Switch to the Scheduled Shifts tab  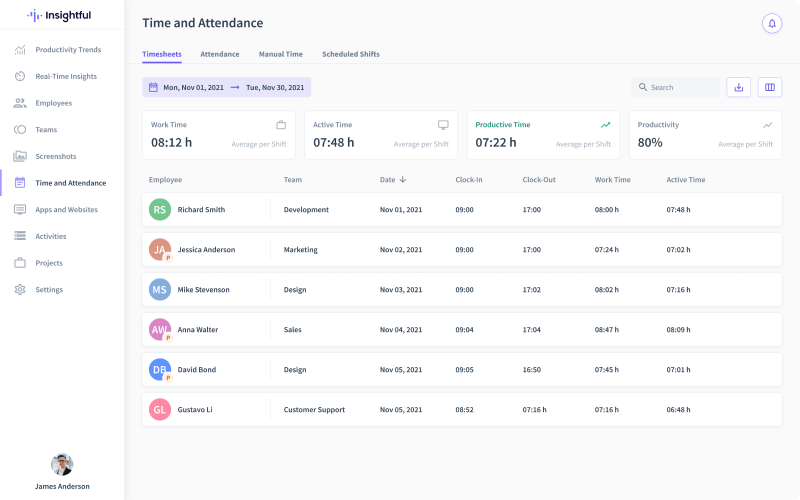(x=350, y=54)
